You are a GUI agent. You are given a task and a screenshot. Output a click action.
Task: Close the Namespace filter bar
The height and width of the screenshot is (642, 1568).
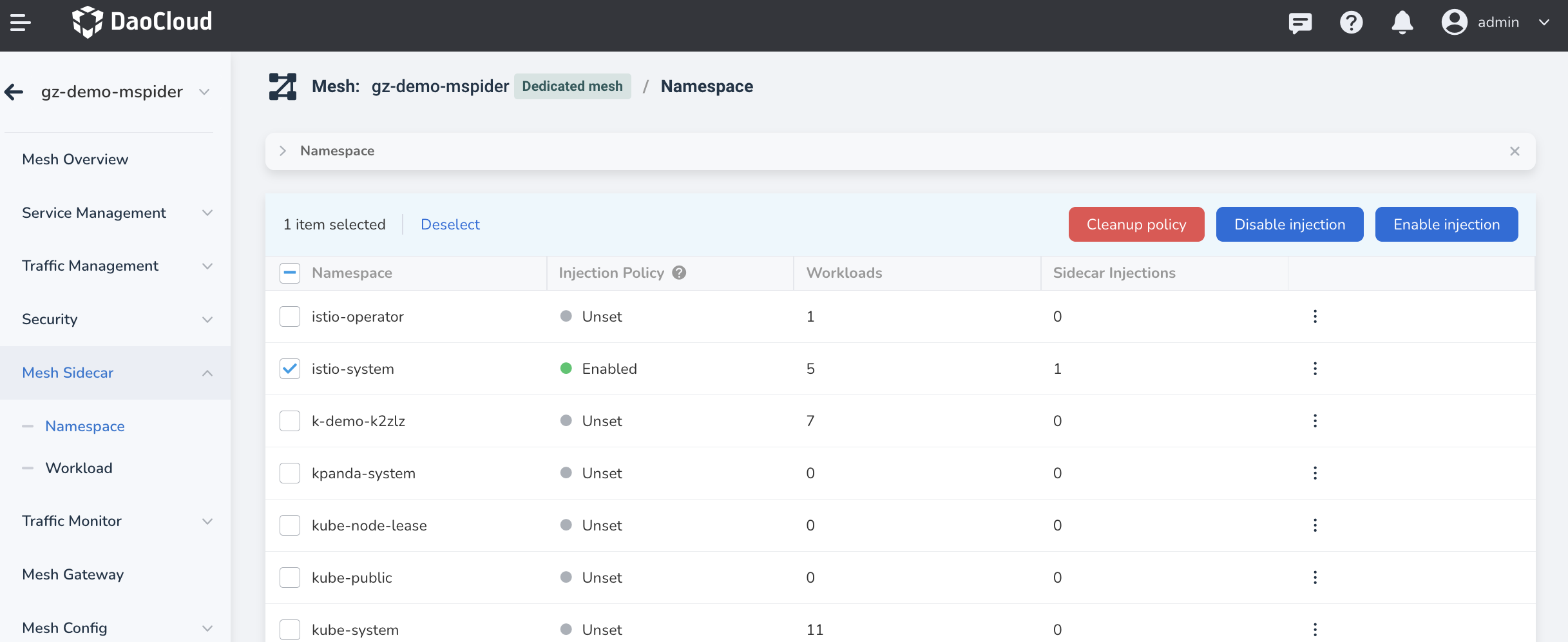pos(1515,151)
